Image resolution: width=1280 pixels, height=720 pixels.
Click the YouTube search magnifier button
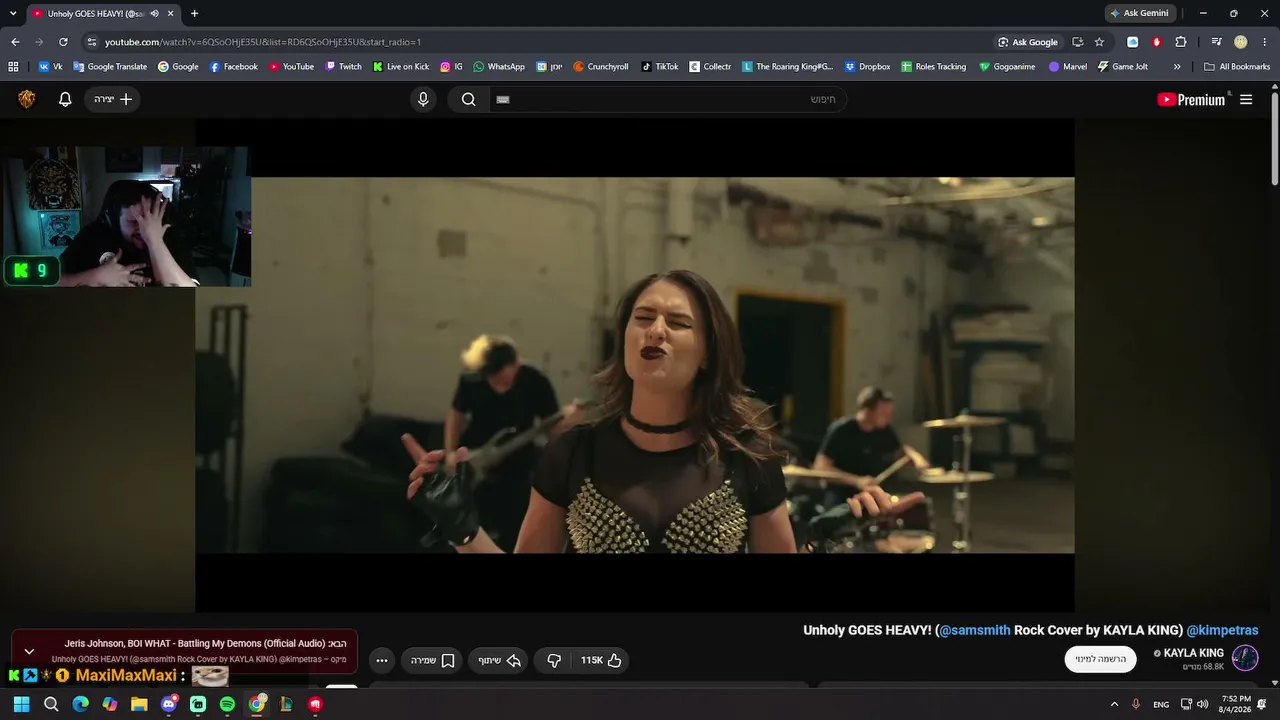[x=468, y=99]
